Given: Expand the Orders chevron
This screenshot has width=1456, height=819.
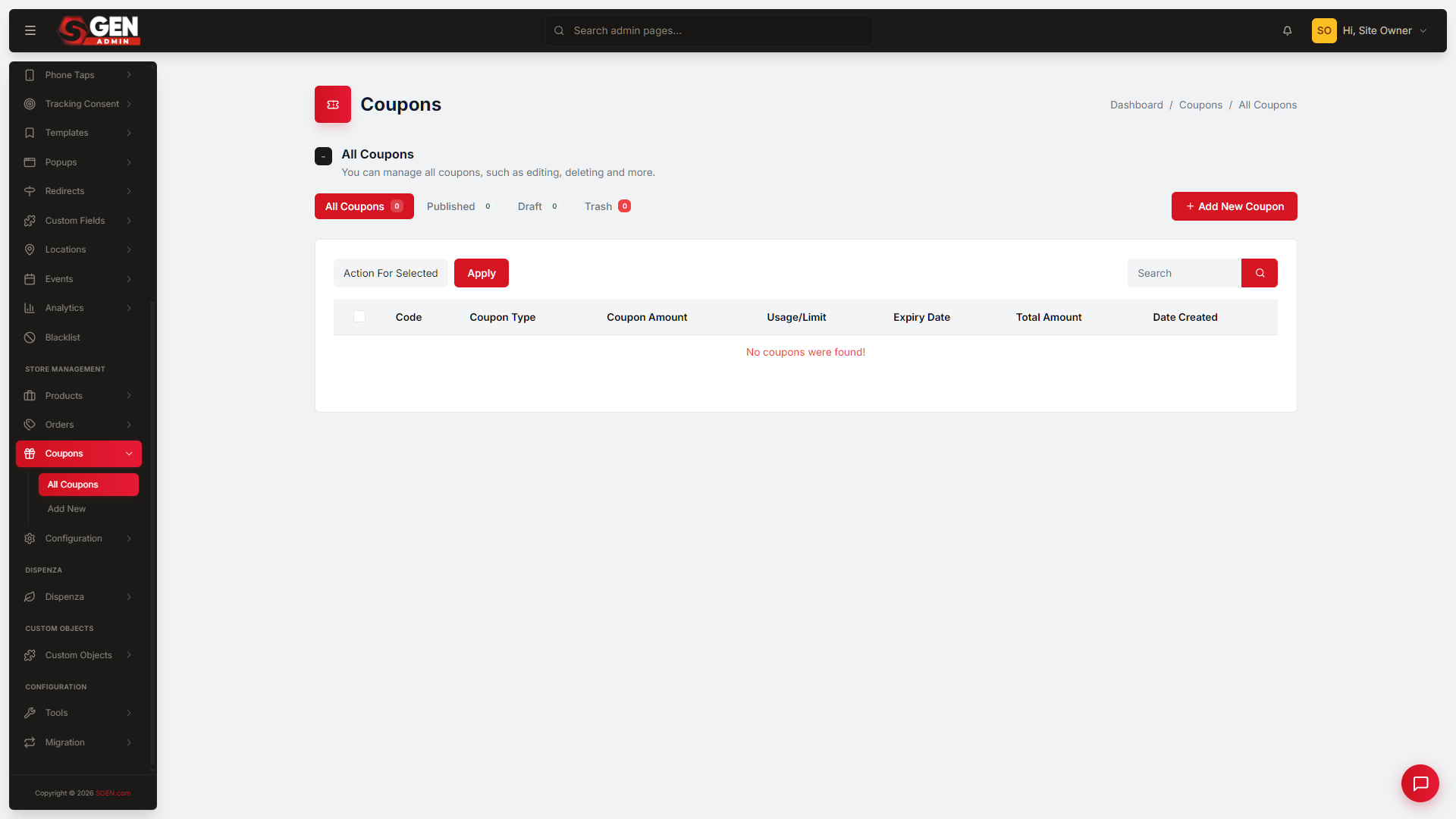Looking at the screenshot, I should click(x=129, y=425).
